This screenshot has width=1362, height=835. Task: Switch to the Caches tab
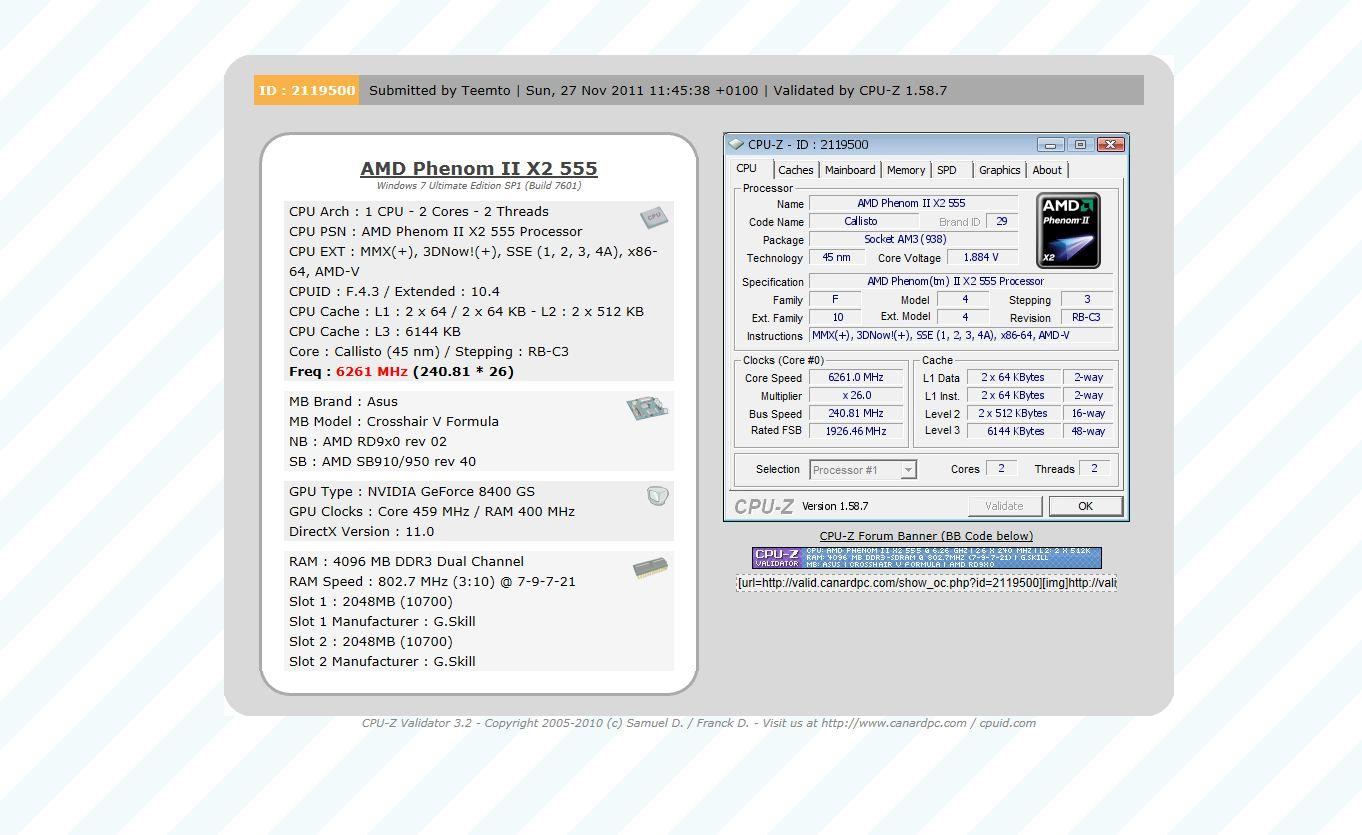(x=796, y=170)
